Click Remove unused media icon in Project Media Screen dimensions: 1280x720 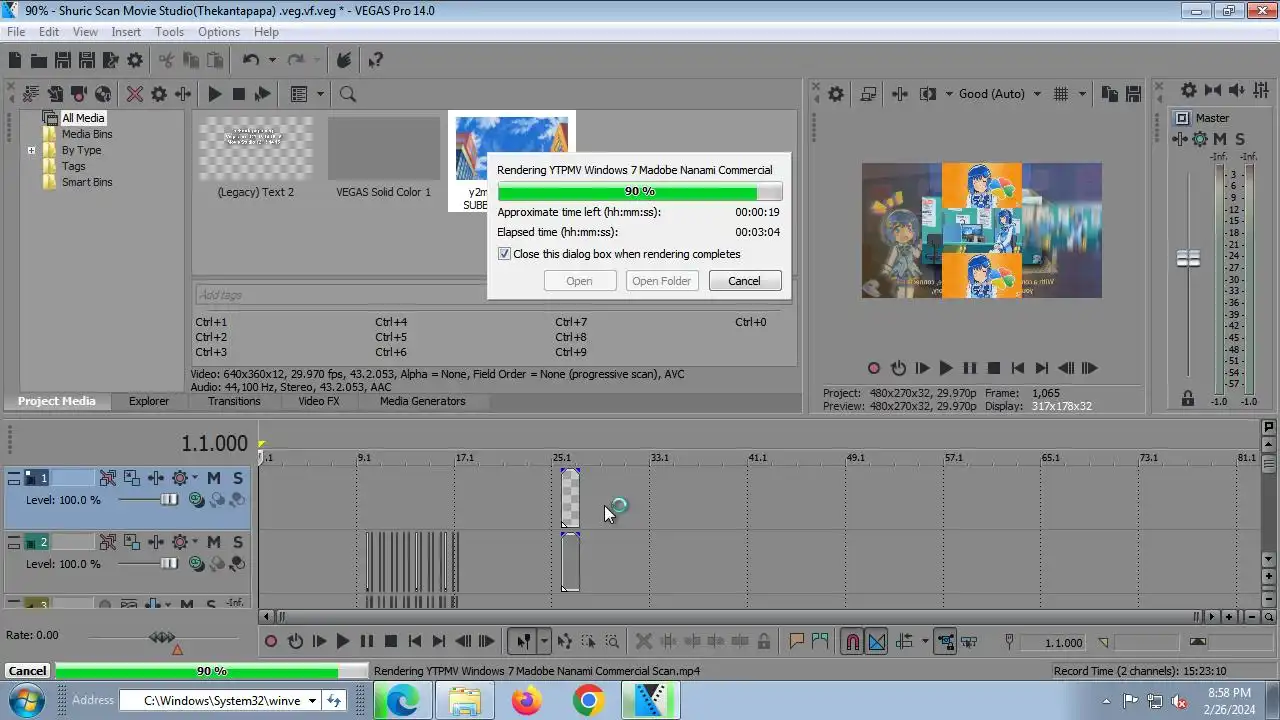click(31, 94)
